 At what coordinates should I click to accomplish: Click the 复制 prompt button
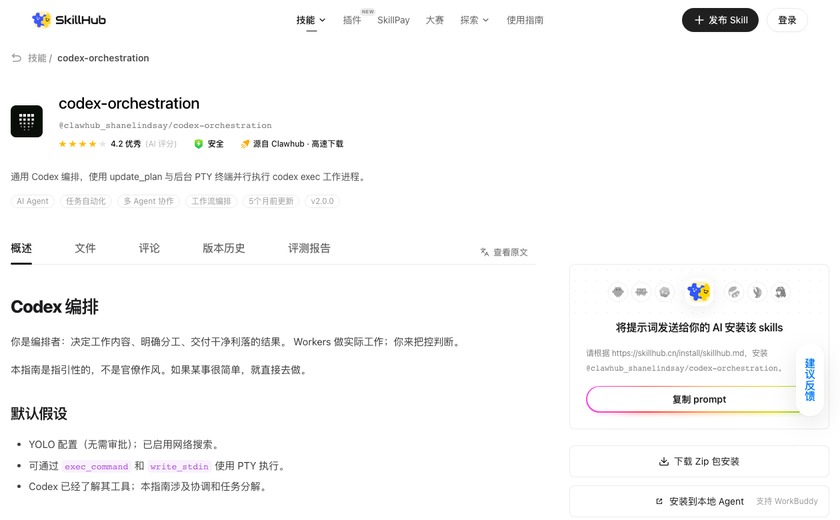click(699, 400)
